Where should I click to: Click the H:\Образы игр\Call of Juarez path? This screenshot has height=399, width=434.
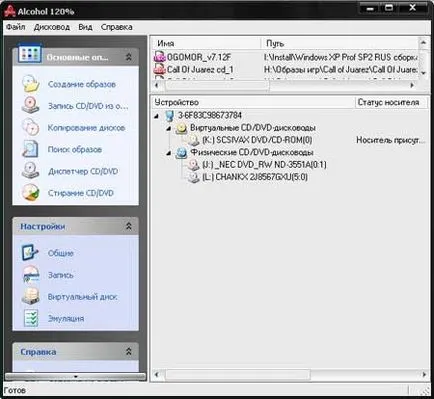pos(340,70)
